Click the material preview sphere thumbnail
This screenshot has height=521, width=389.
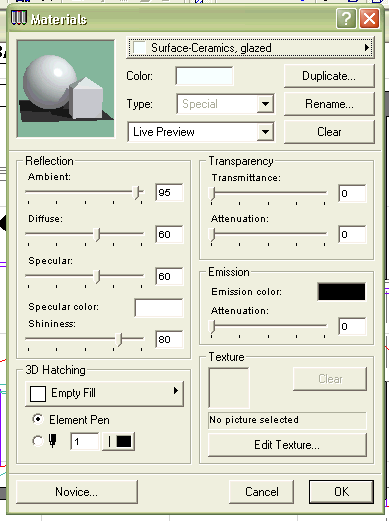click(x=66, y=89)
